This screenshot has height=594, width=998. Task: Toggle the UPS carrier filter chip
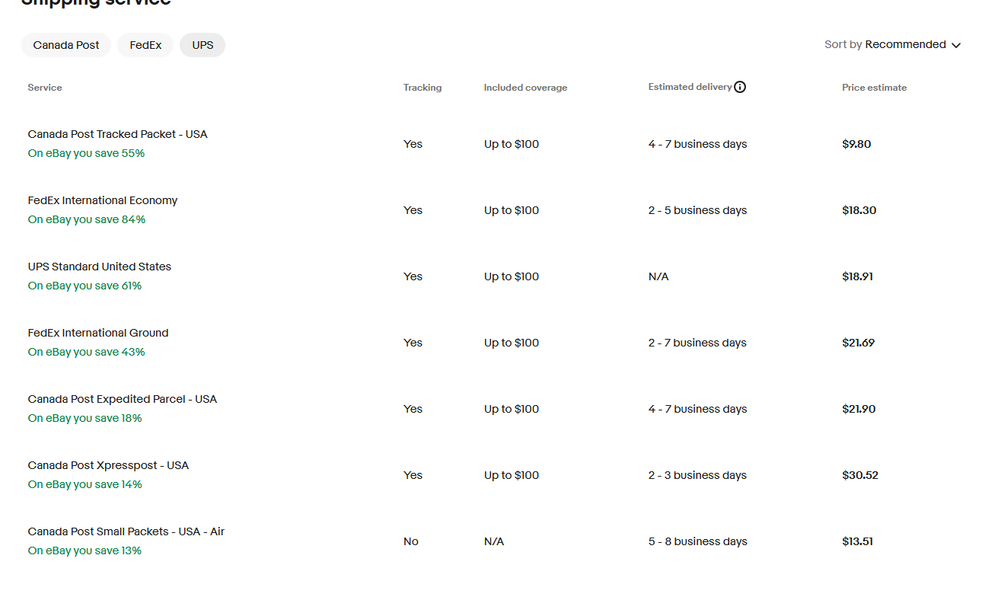click(x=202, y=45)
